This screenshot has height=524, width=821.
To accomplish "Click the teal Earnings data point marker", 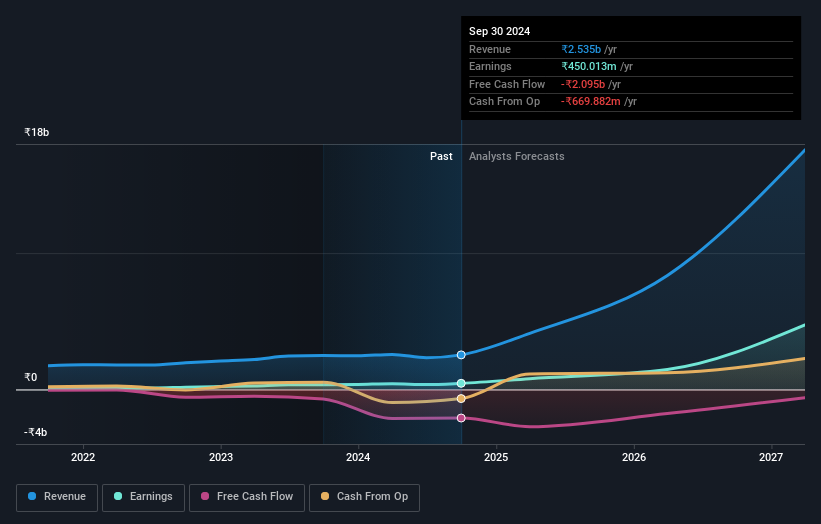I will pos(461,383).
